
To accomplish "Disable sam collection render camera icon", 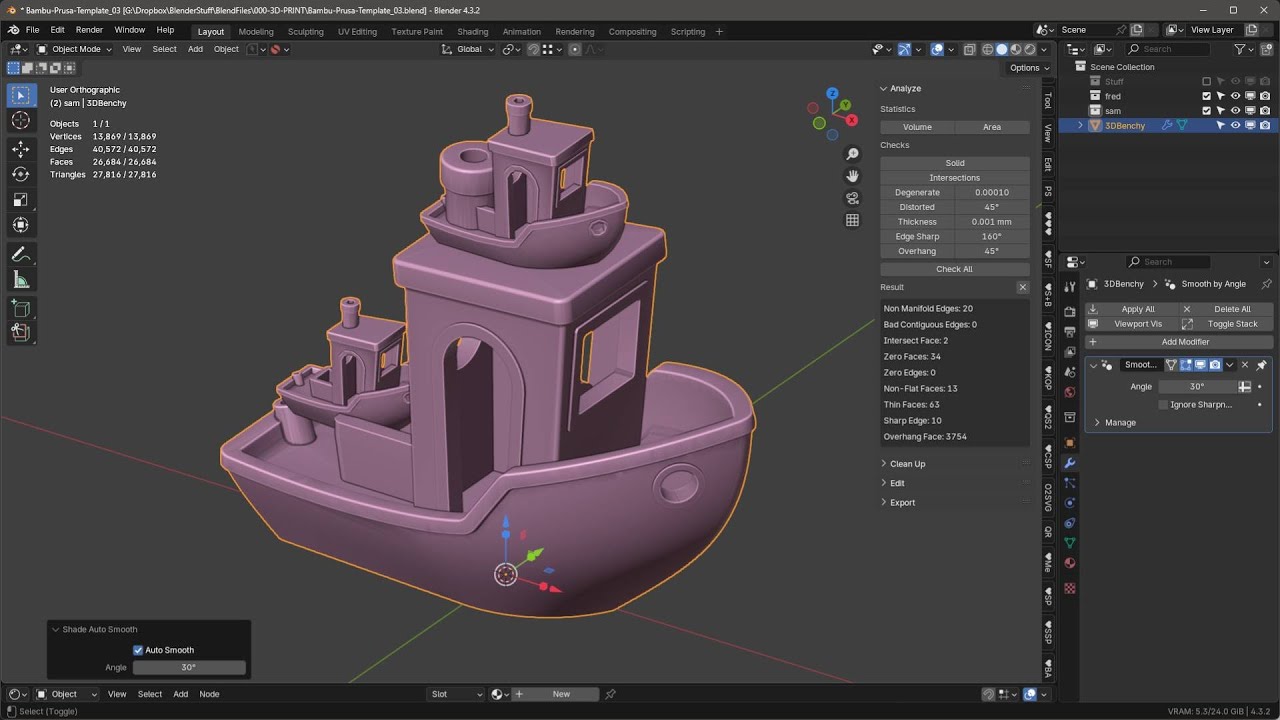I will point(1265,111).
